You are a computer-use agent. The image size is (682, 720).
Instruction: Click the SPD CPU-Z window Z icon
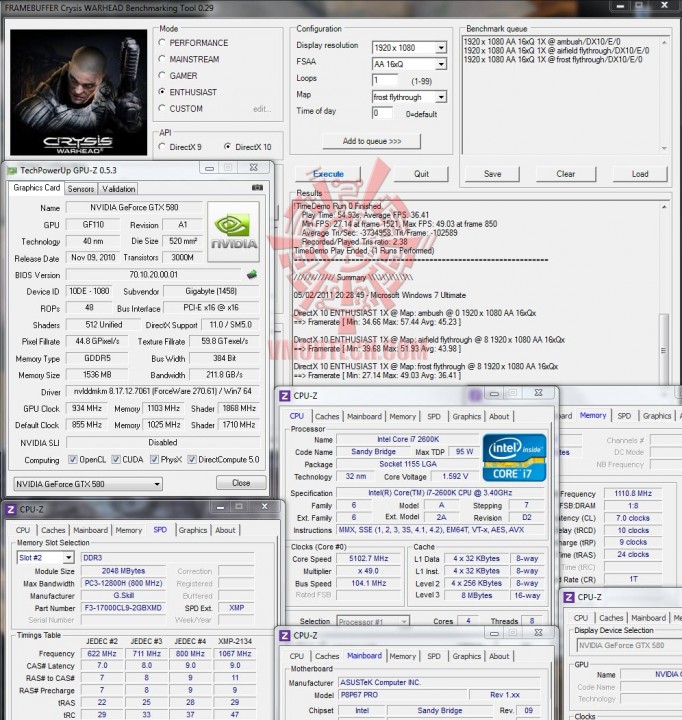tap(10, 509)
